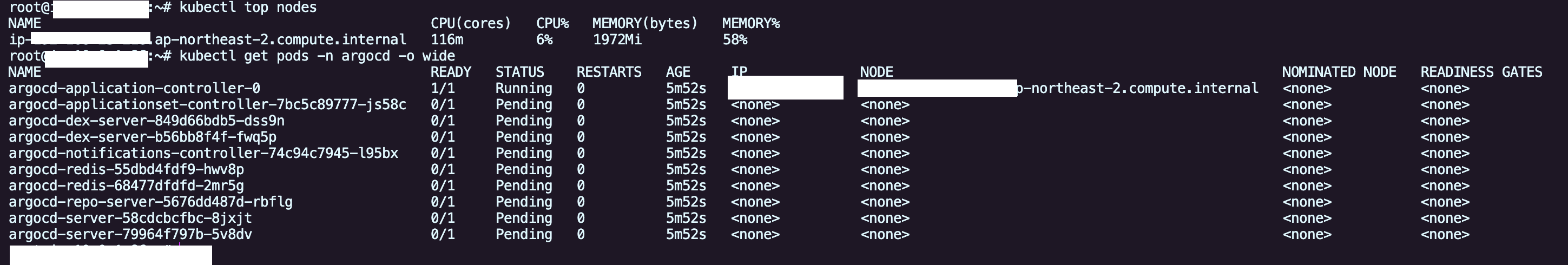Select the argocd-dex-server-849d66bdb5-dss9n pod text
This screenshot has height=265, width=1568.
tap(147, 121)
